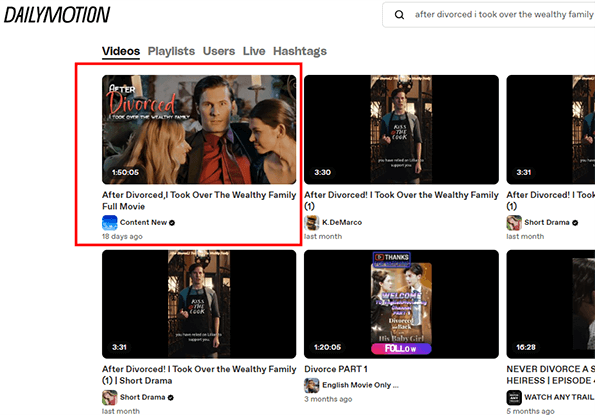Click the Content New channel avatar
The height and width of the screenshot is (415, 595).
(110, 223)
